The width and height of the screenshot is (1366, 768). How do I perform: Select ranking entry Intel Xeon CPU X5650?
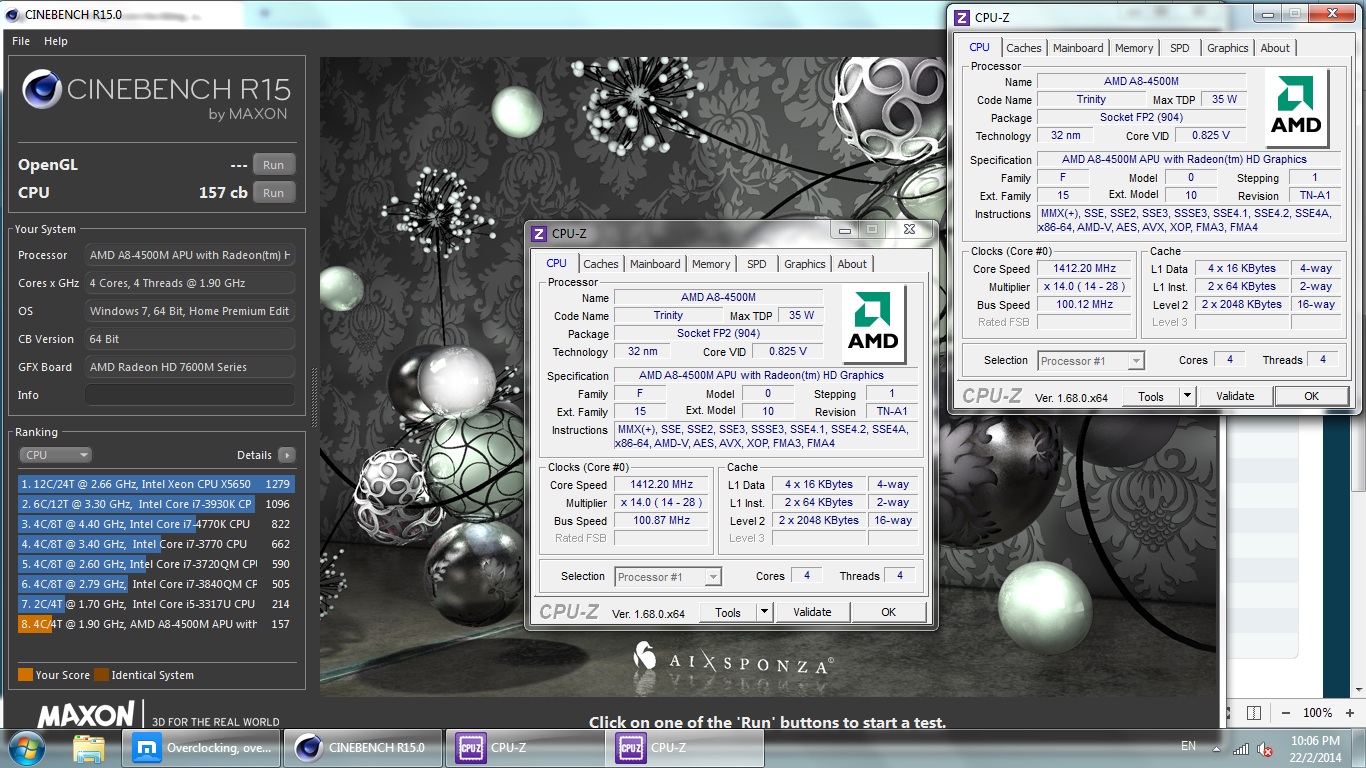(156, 484)
